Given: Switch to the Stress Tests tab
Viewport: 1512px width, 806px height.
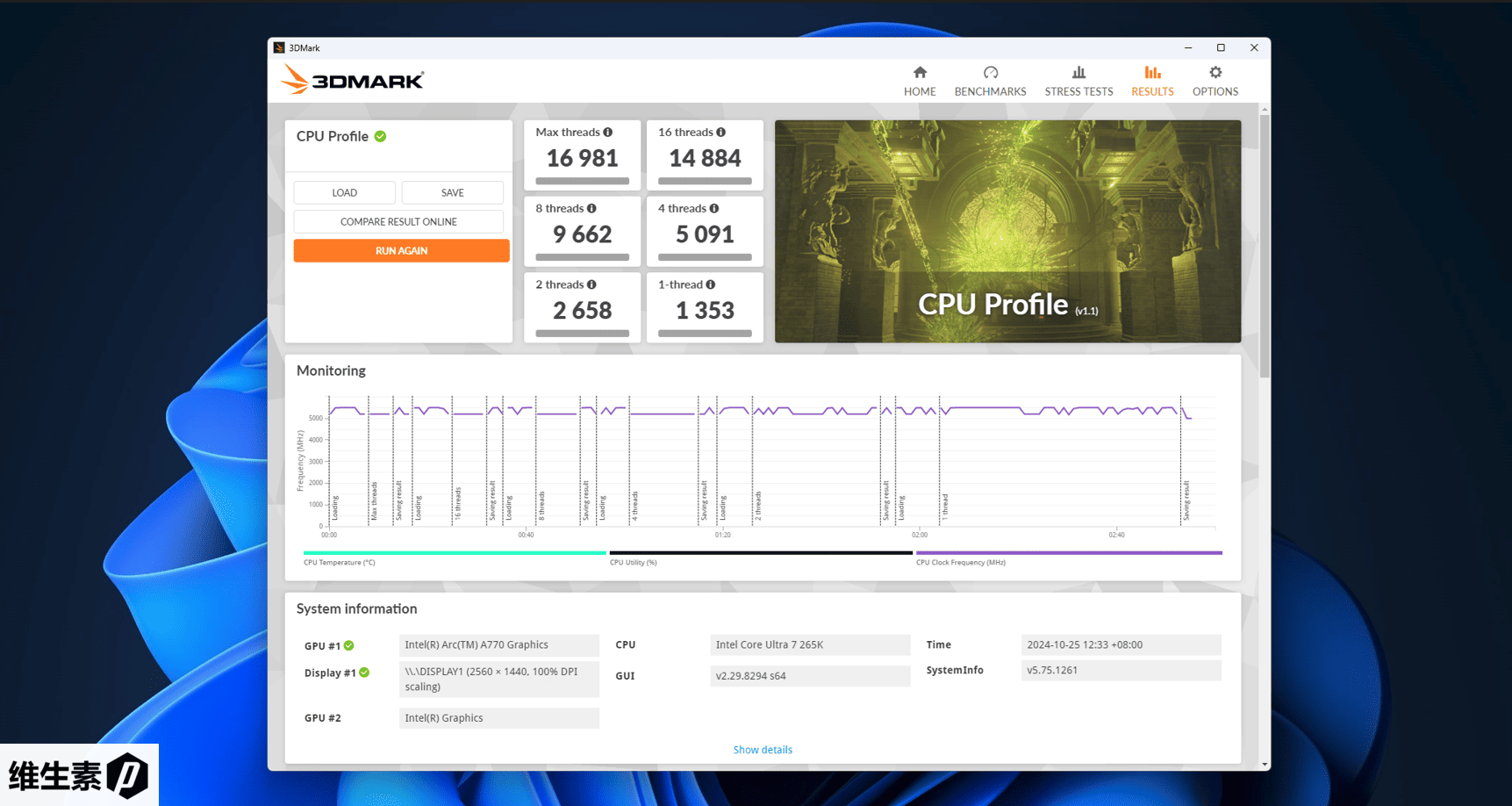Looking at the screenshot, I should (x=1078, y=81).
